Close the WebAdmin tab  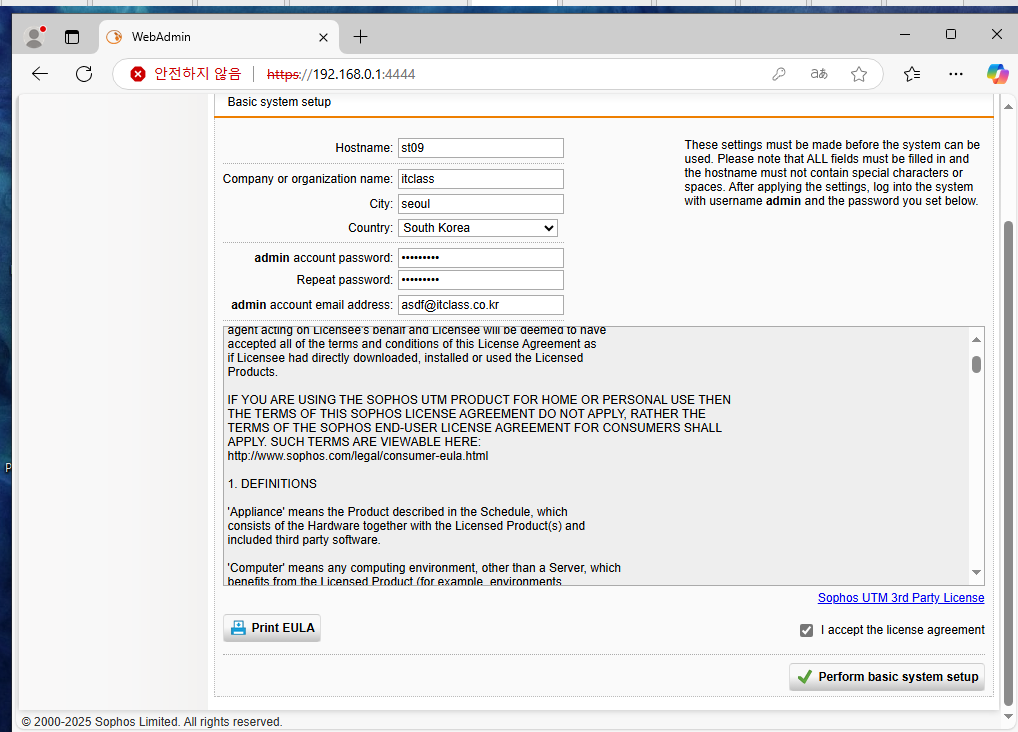click(x=323, y=38)
